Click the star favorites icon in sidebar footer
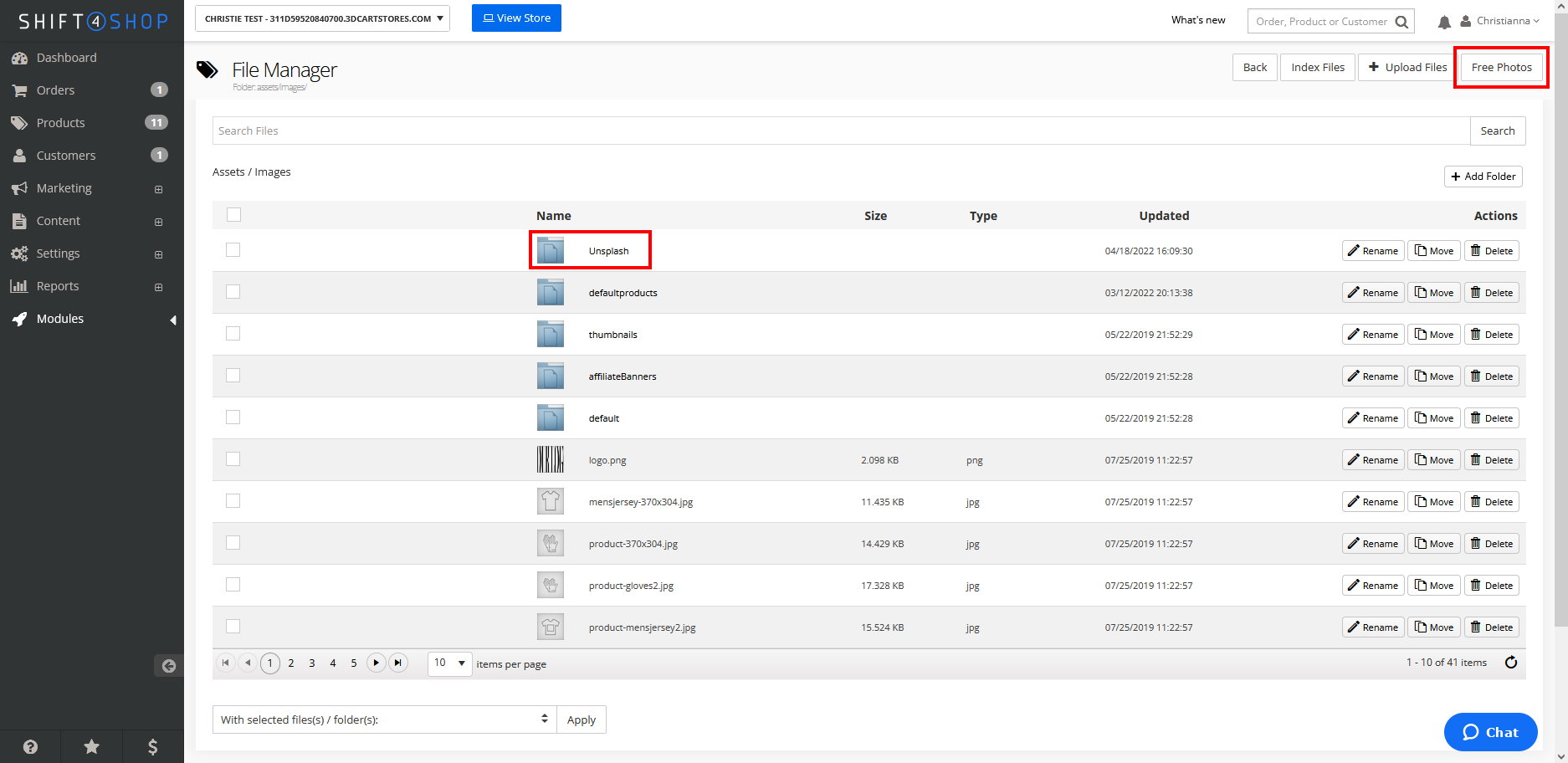This screenshot has height=763, width=1568. [92, 746]
